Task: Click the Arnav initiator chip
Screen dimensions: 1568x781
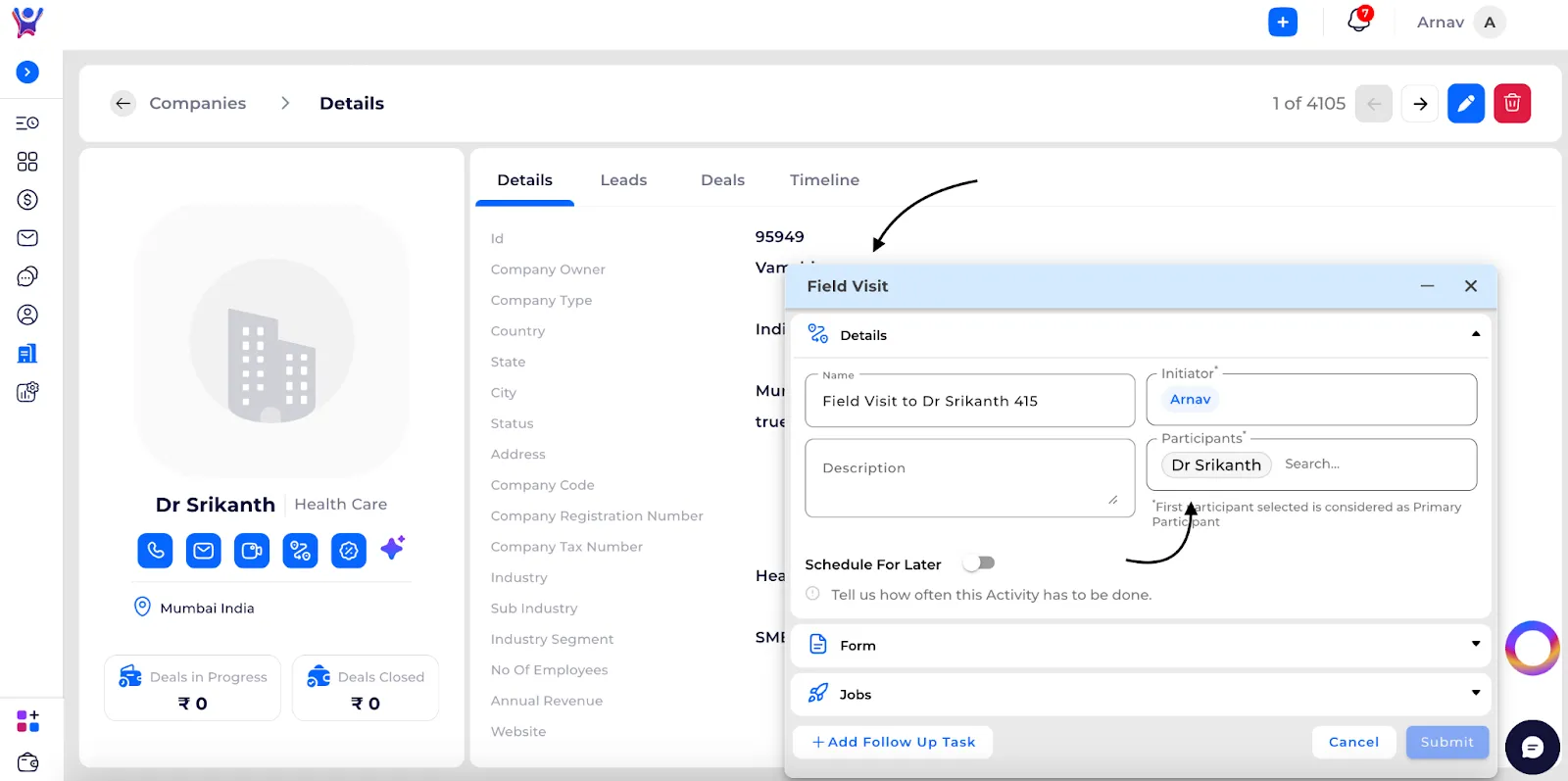Action: pos(1190,399)
